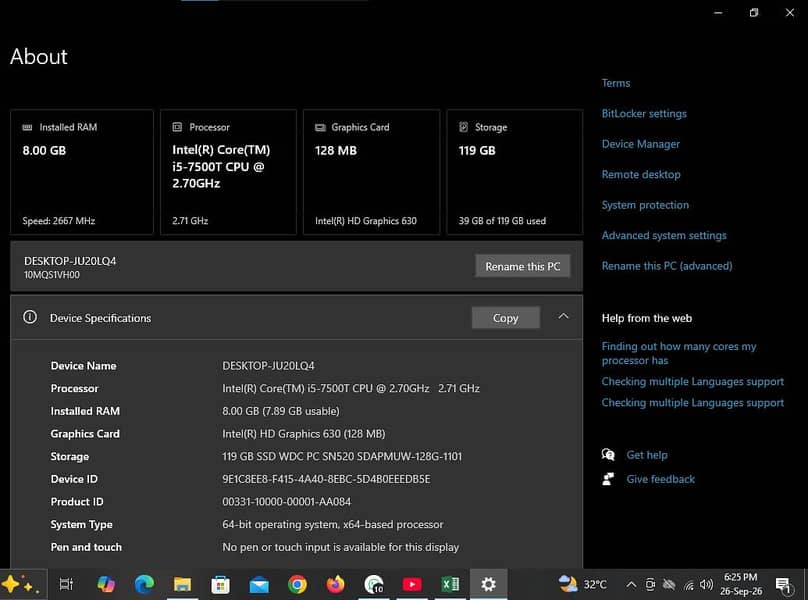Open Microsoft Store from the taskbar
This screenshot has width=808, height=600.
pos(221,585)
